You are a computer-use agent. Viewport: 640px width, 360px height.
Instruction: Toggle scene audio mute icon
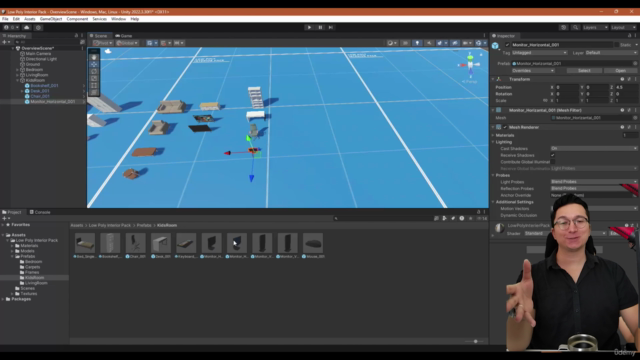429,43
